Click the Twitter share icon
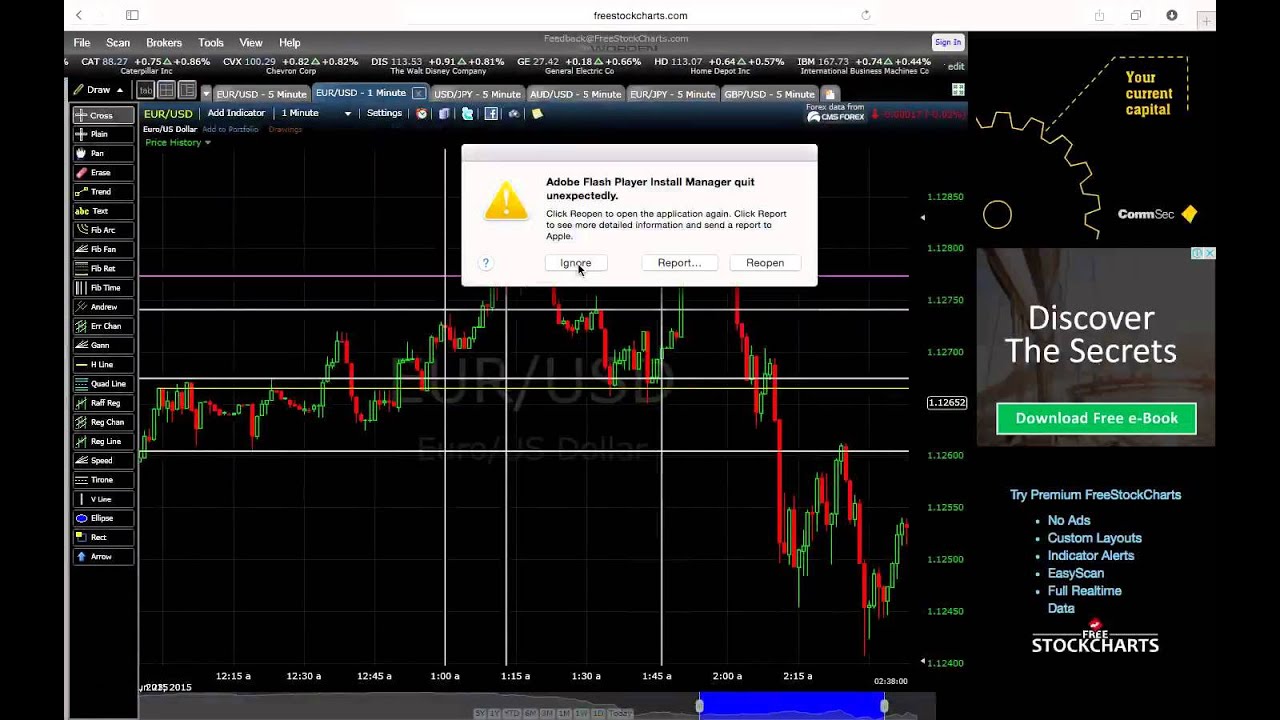 [467, 114]
